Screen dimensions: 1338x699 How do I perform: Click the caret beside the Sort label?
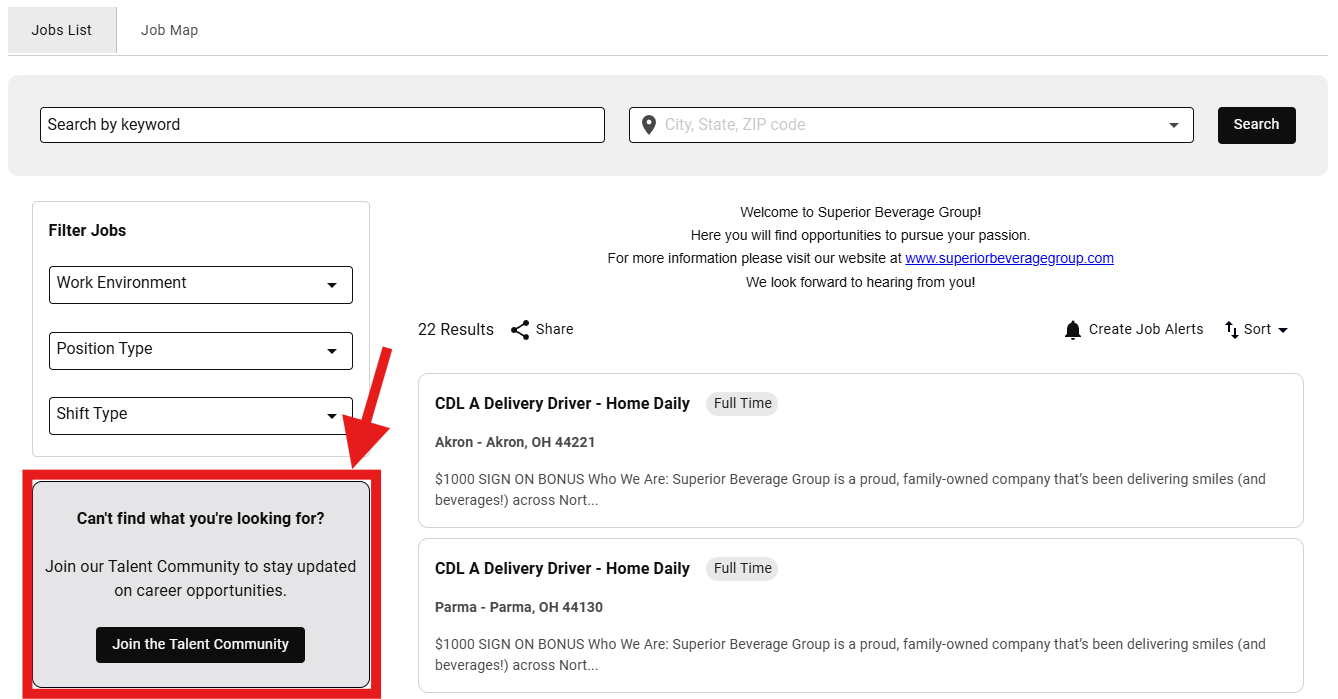[1283, 330]
